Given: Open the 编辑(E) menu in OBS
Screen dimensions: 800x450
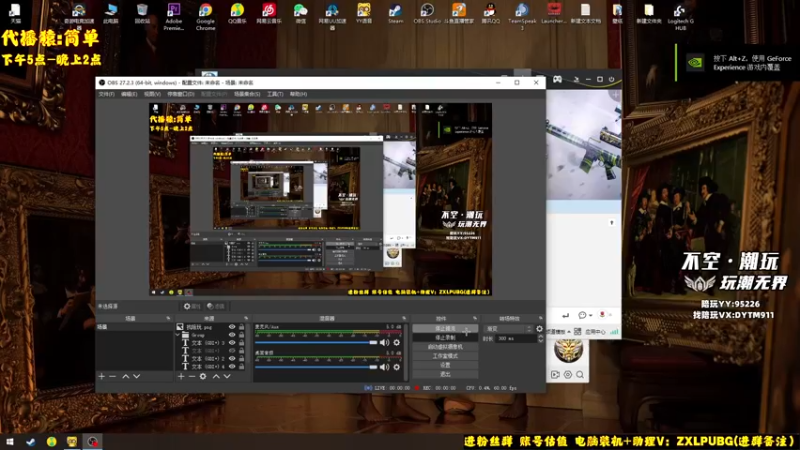Looking at the screenshot, I should coord(129,94).
